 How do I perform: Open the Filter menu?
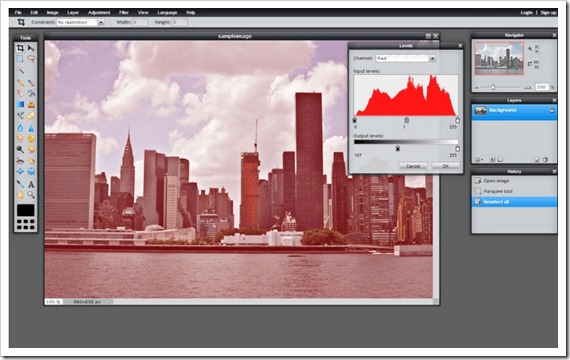point(124,13)
